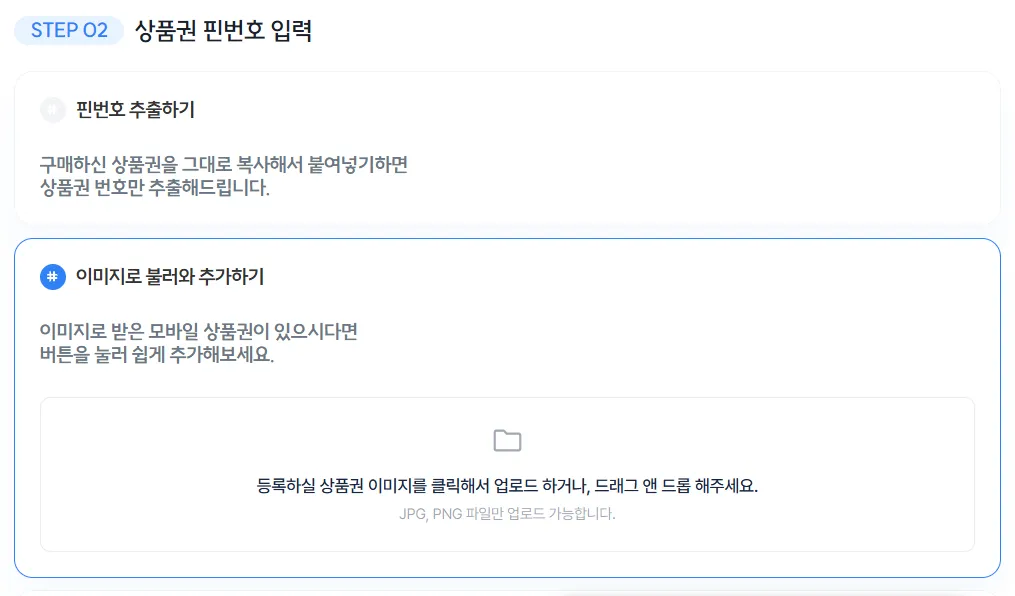The width and height of the screenshot is (1015, 596).
Task: Click the folder icon in the upload zone
Action: pyautogui.click(x=507, y=441)
